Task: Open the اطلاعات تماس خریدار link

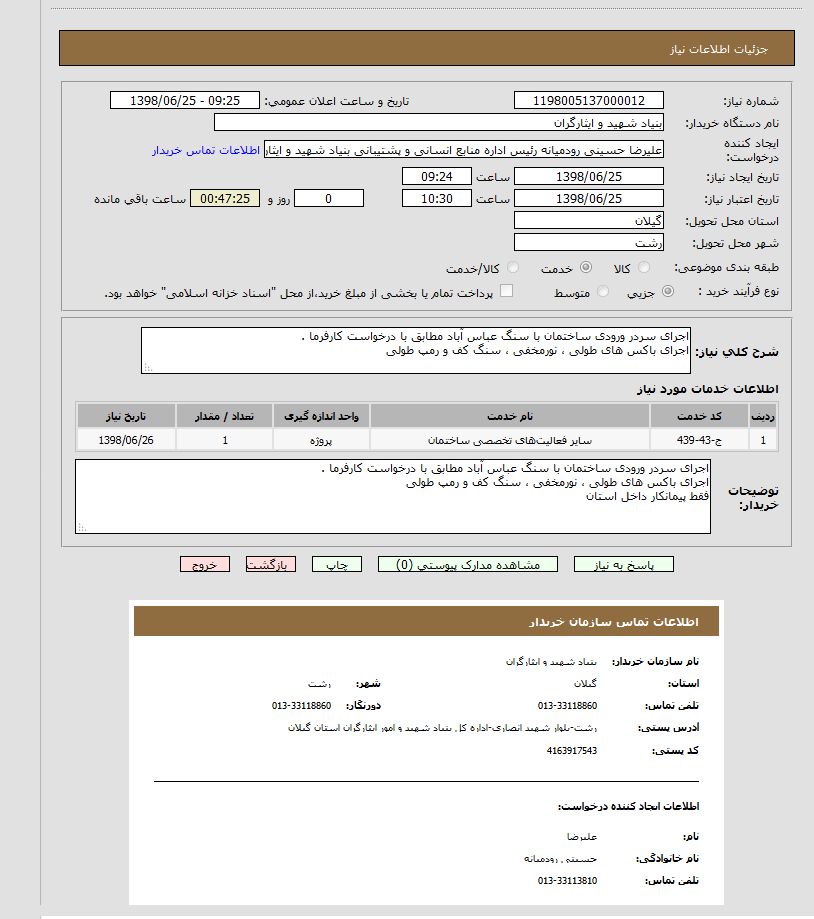Action: pyautogui.click(x=206, y=150)
